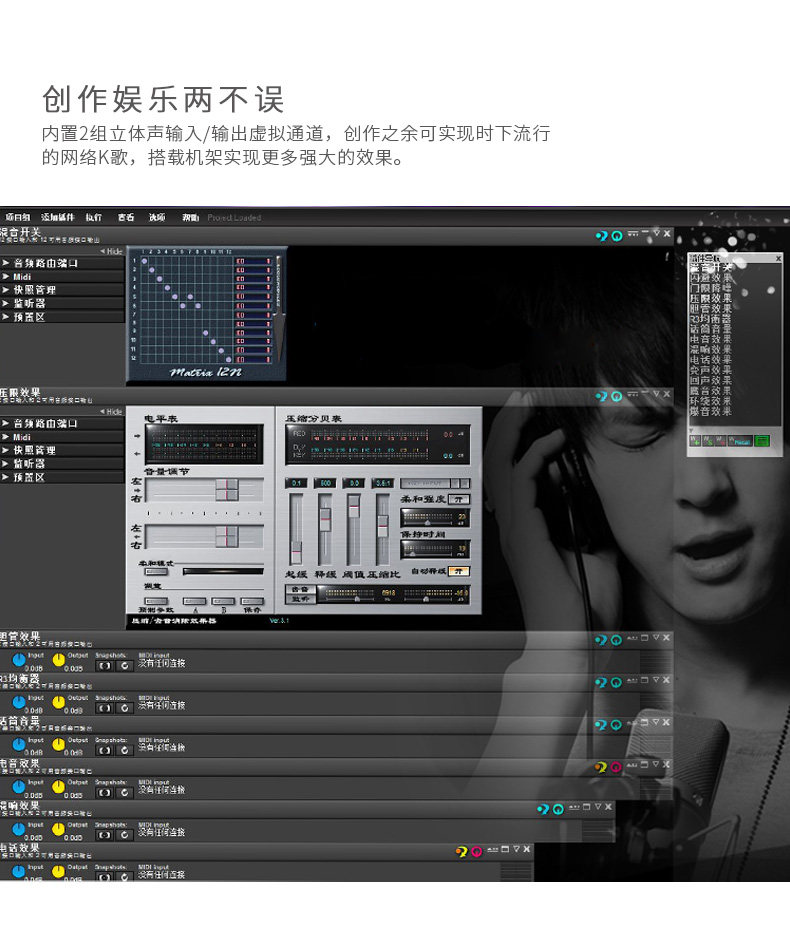Screen dimensions: 790x928
Task: Toggle 柔和强度 开 switch in compressor
Action: 459,500
